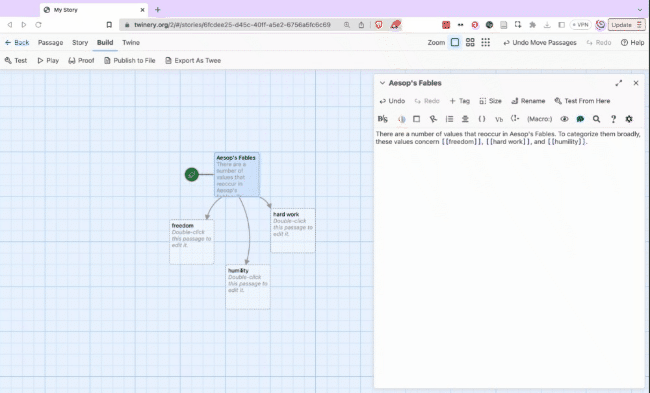Click the rotate/transform icon in editor toolbar

click(433, 119)
